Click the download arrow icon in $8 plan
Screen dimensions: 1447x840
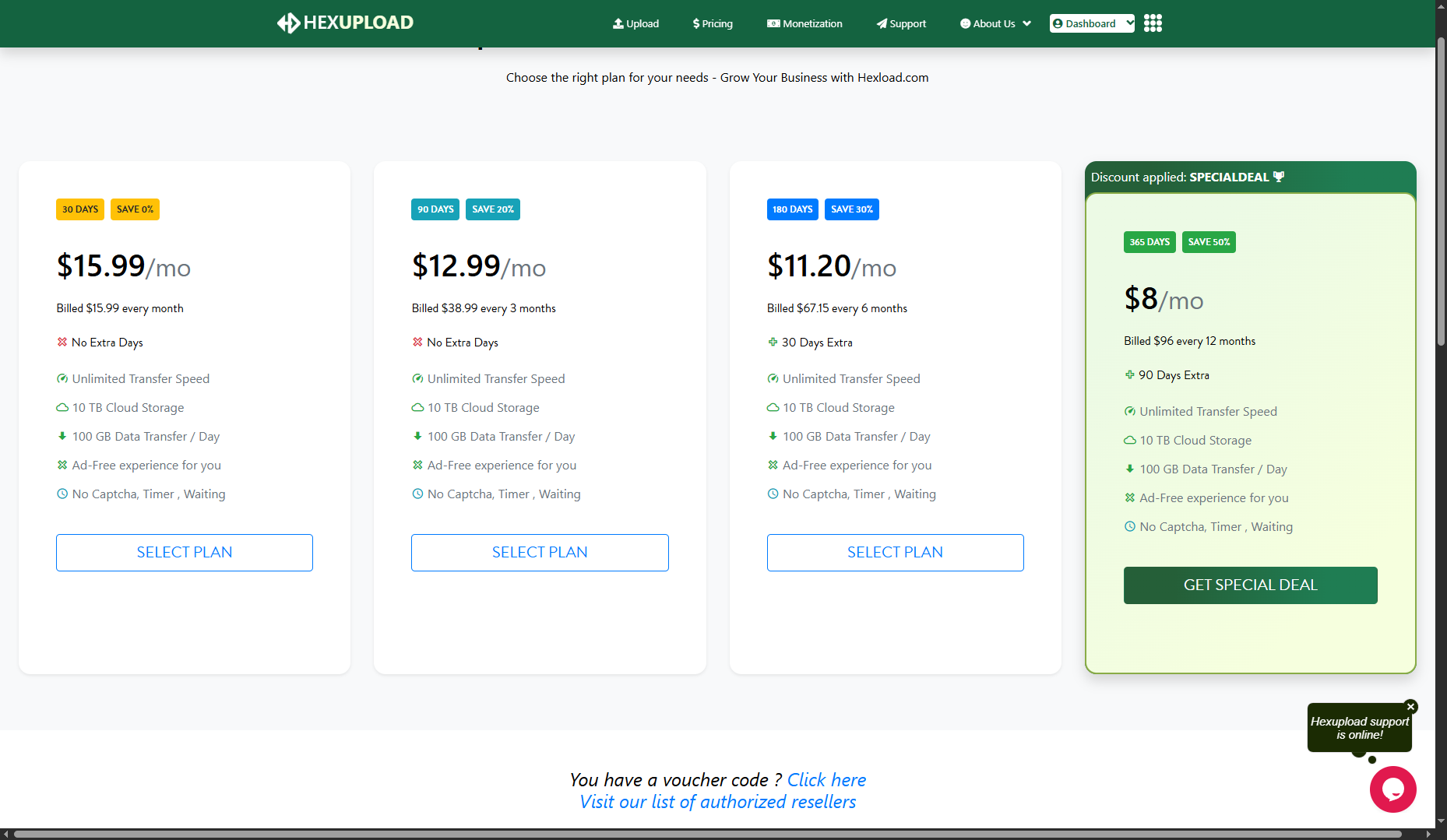(x=1129, y=469)
